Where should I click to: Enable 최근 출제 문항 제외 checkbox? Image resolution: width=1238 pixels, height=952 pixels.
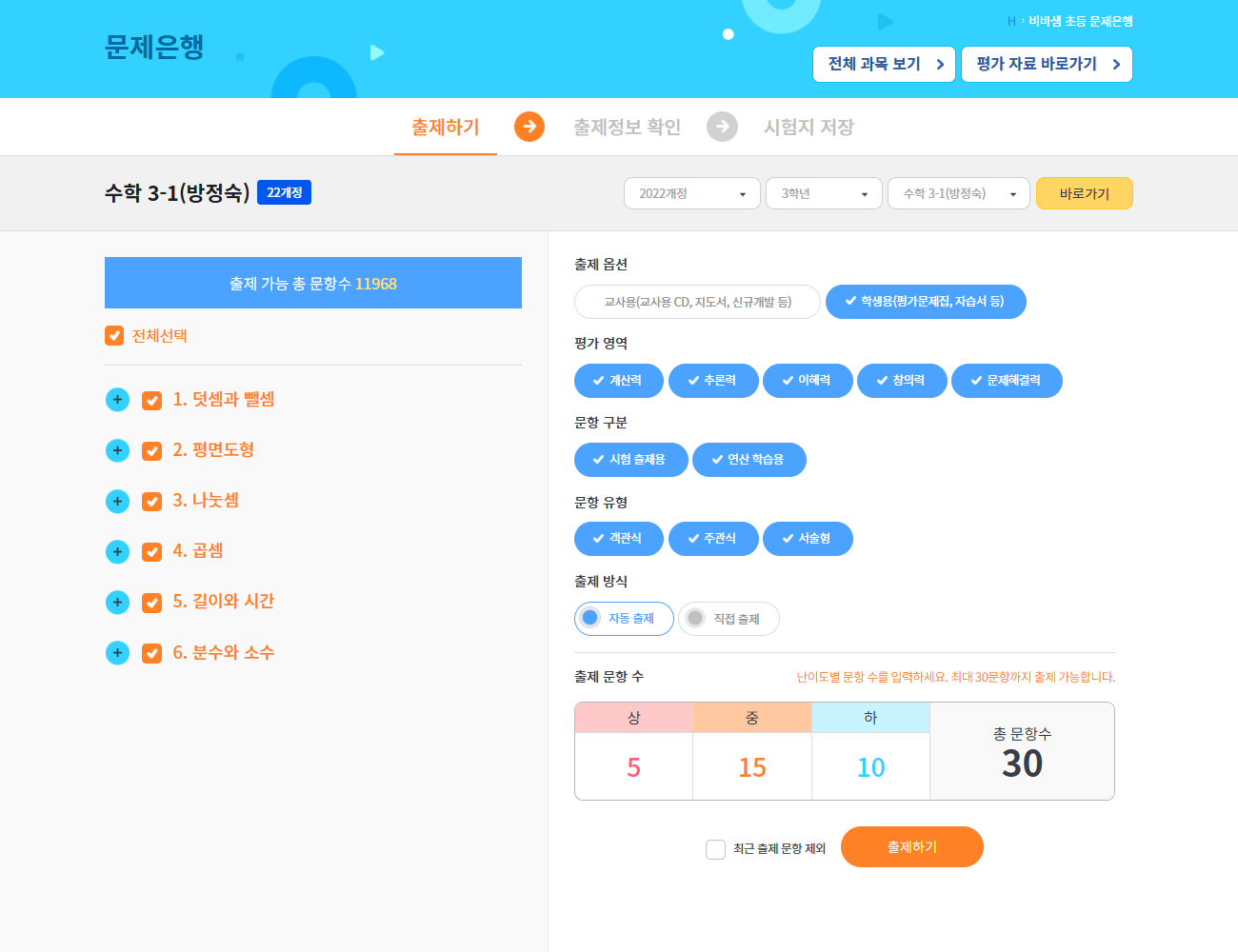715,849
